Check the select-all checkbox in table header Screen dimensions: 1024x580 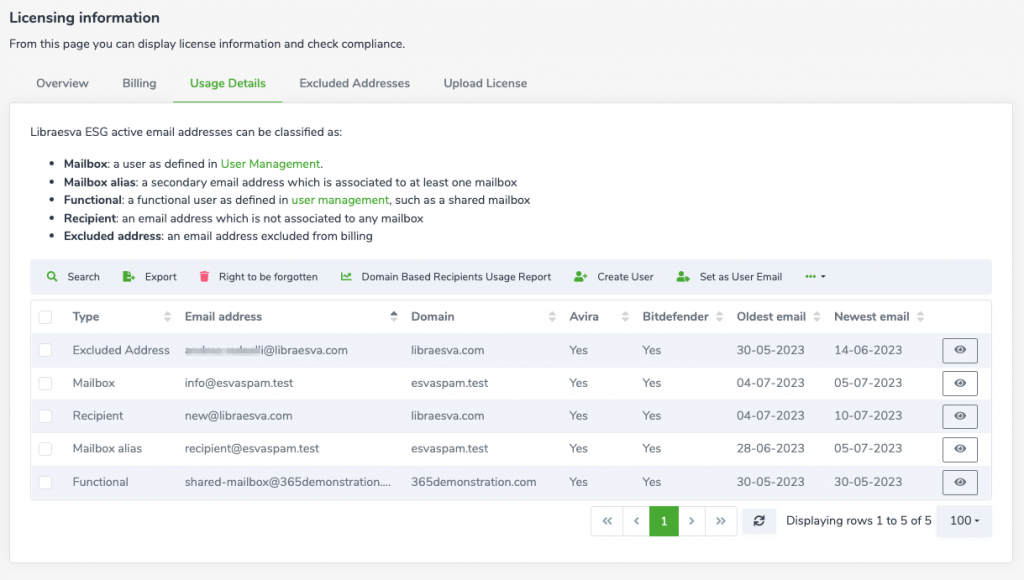tap(45, 316)
